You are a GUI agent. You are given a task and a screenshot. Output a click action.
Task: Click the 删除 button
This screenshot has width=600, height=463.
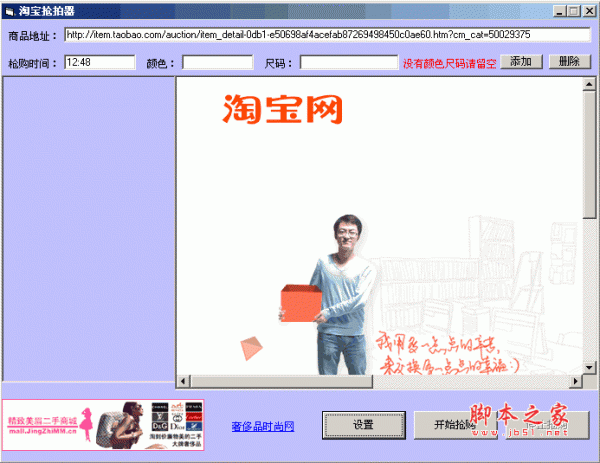tap(570, 62)
